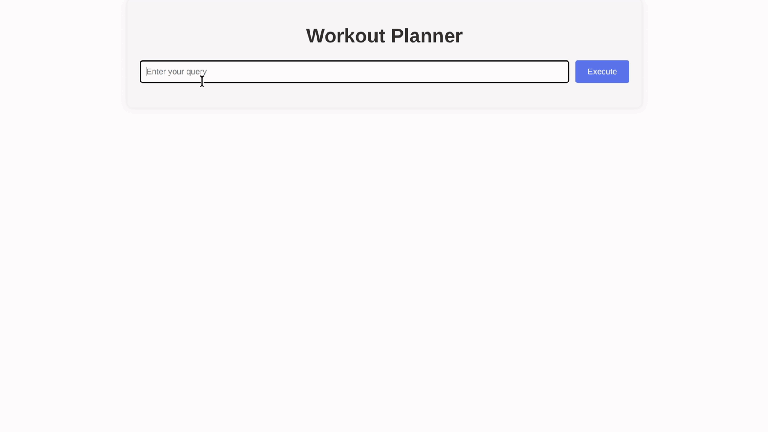Click the Workout Planner heading
Image resolution: width=768 pixels, height=432 pixels.
[x=384, y=36]
